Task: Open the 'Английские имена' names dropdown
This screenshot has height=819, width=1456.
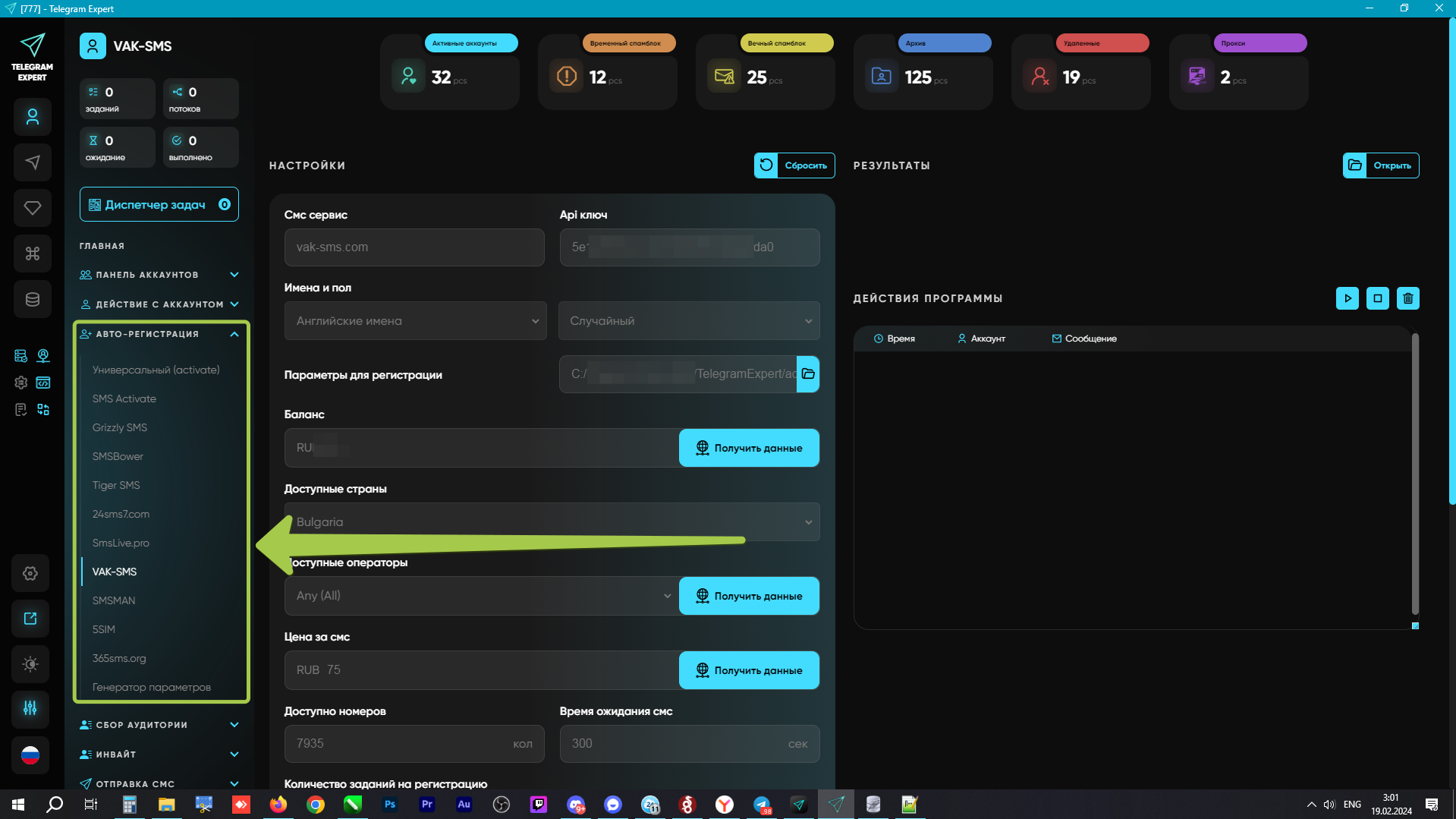Action: coord(415,321)
